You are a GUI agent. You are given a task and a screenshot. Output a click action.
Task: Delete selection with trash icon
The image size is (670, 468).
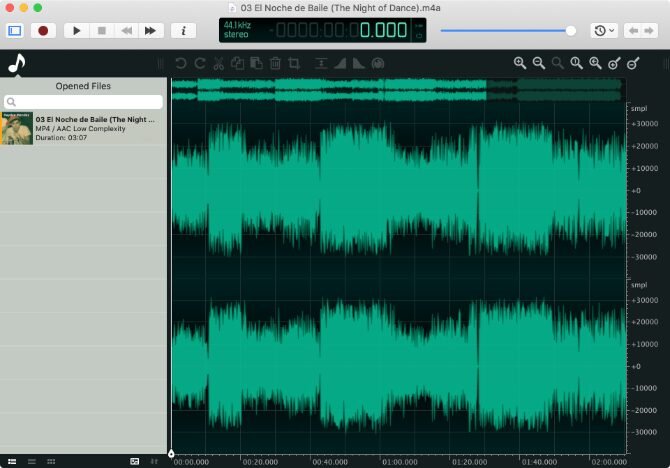275,64
